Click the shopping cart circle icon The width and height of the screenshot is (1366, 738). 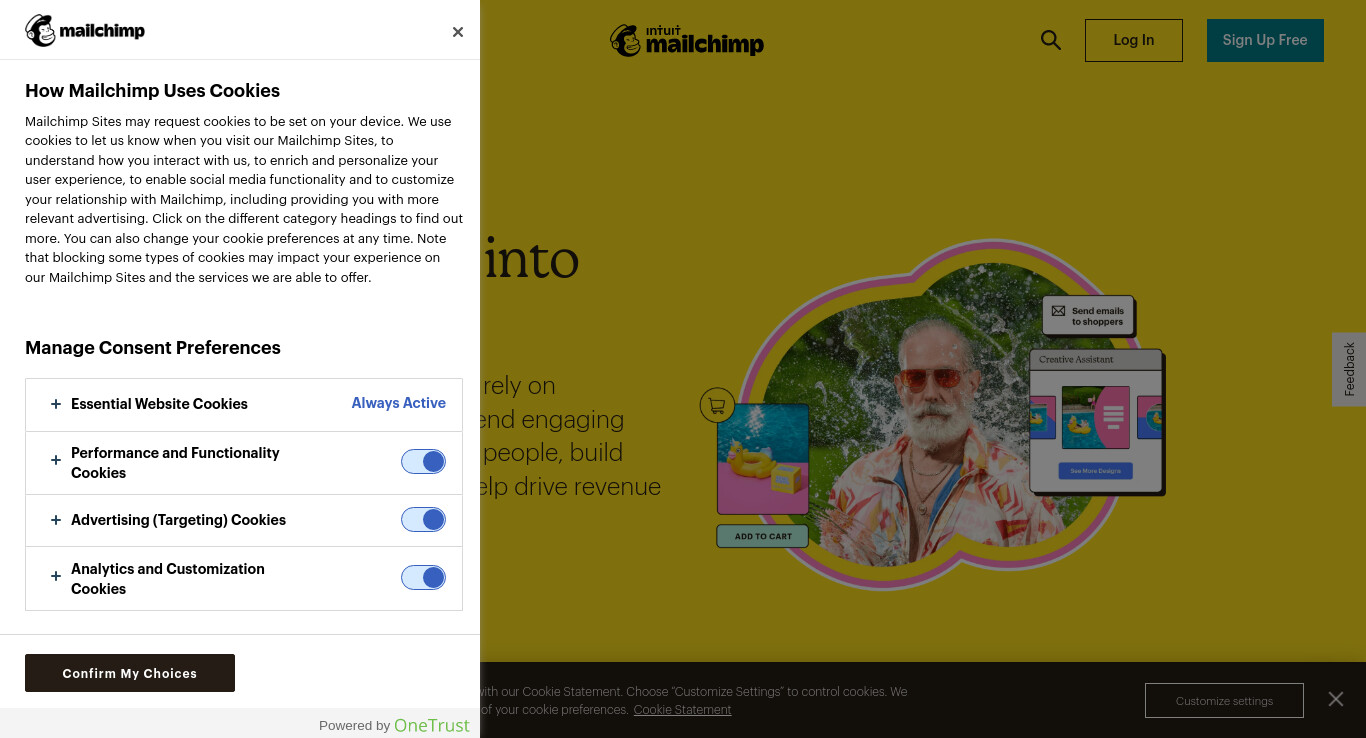[x=717, y=405]
